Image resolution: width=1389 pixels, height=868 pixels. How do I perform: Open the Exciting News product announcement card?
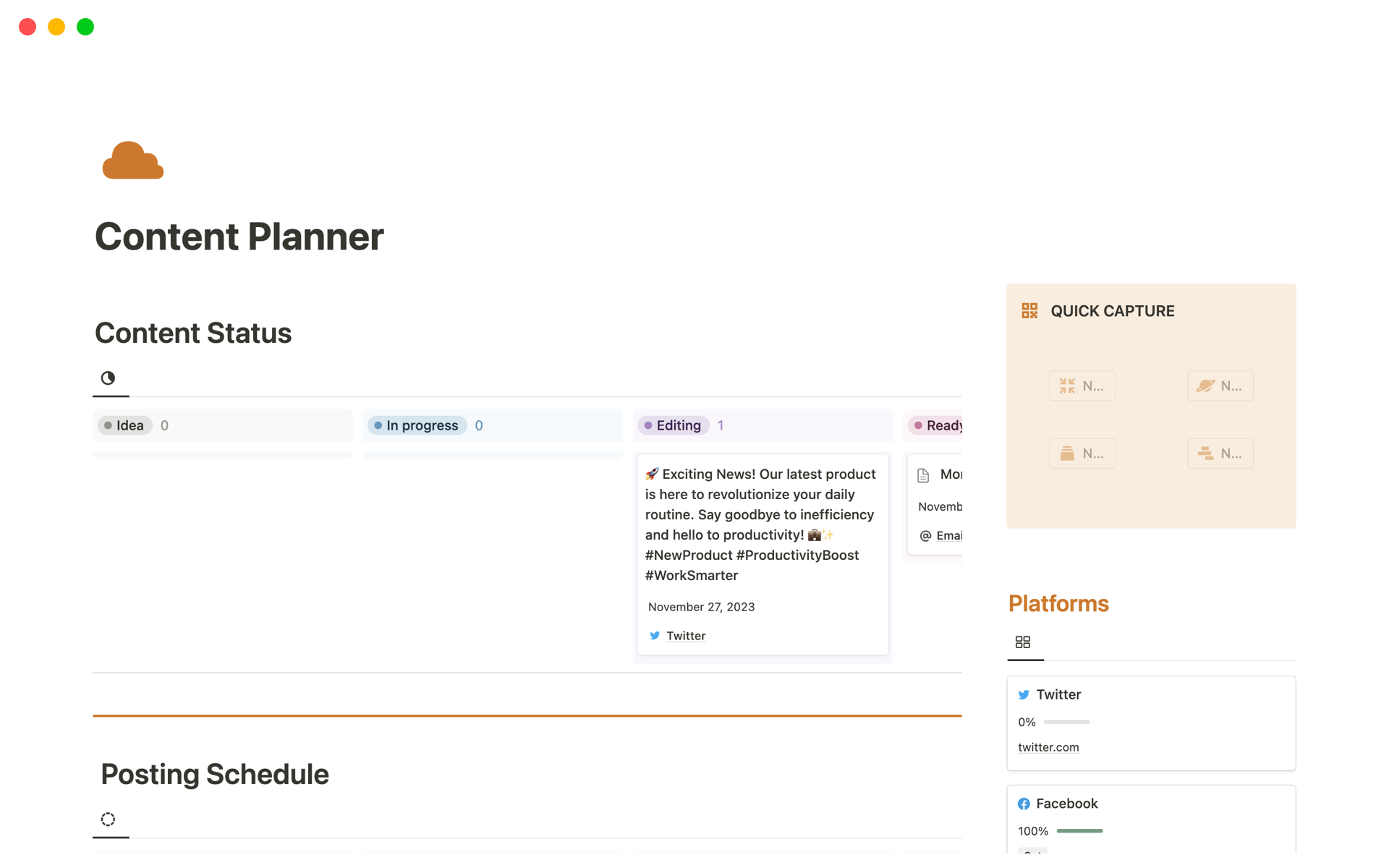(x=760, y=524)
